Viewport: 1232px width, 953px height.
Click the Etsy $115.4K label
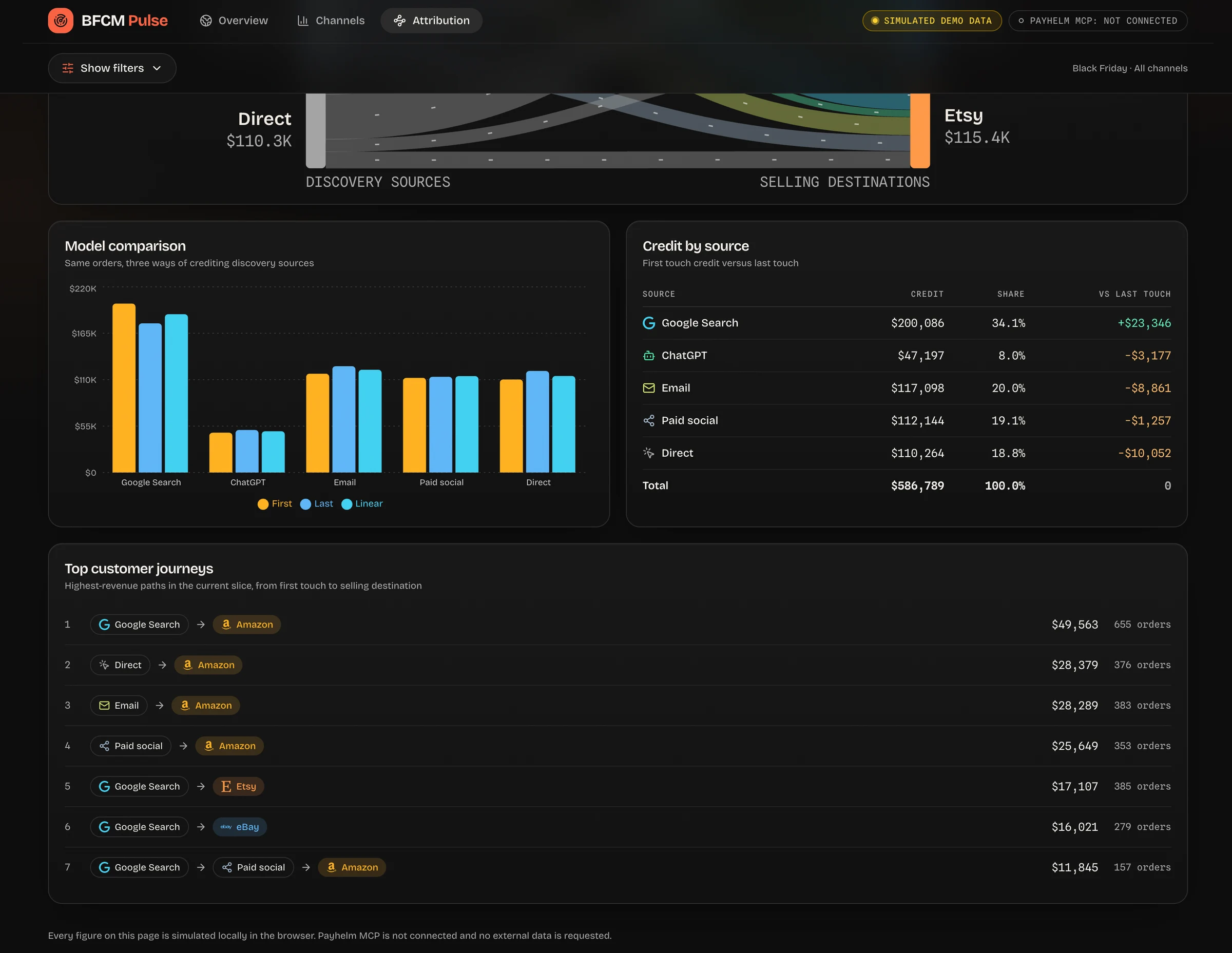(977, 138)
